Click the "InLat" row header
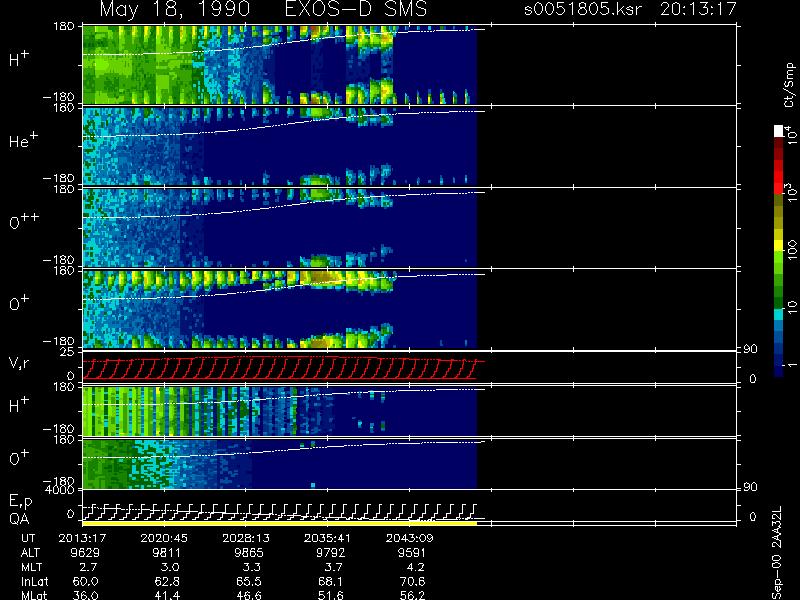 coord(35,581)
